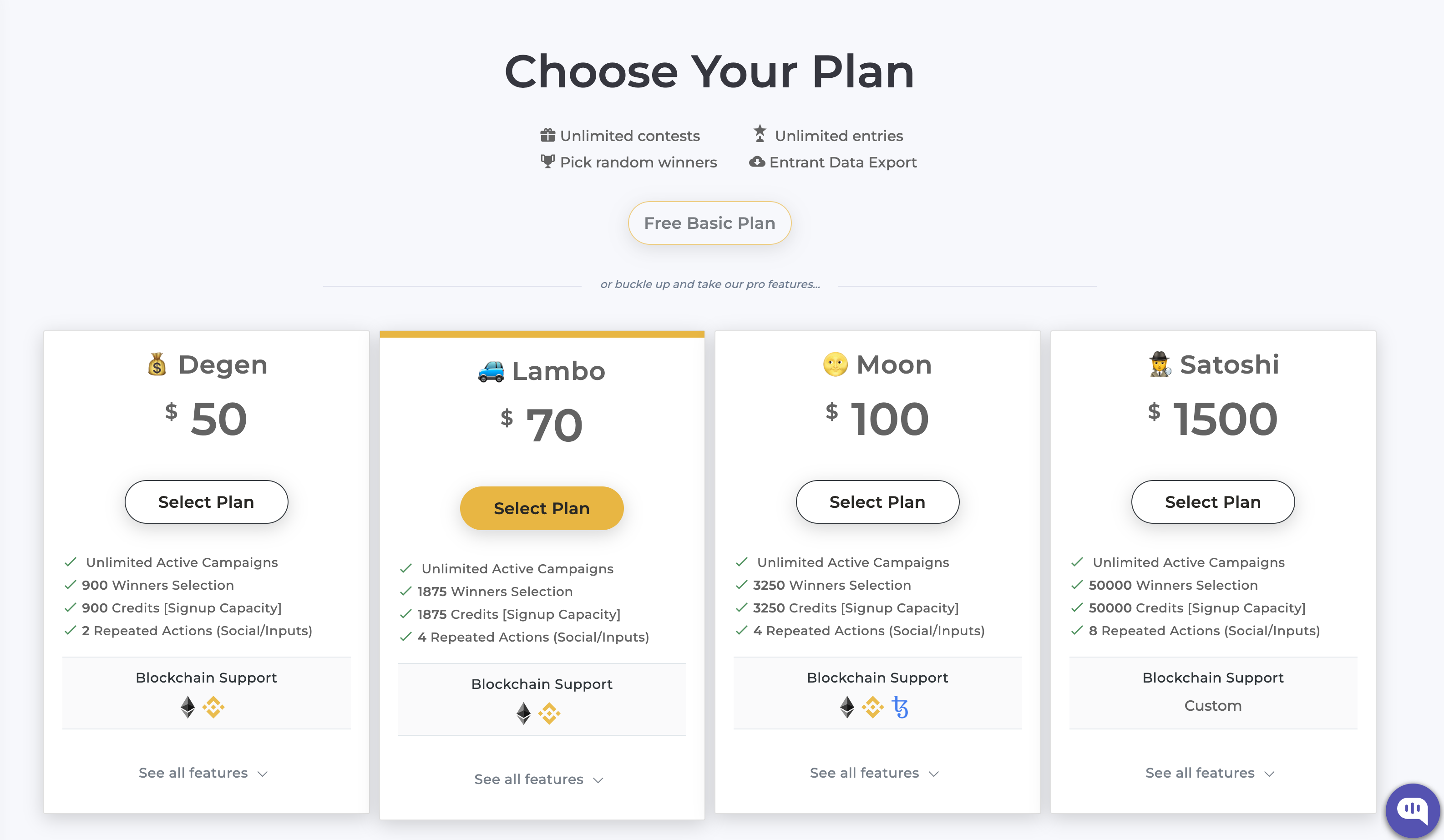The width and height of the screenshot is (1444, 840).
Task: Click the Ethereum icon in Degen plan
Action: click(188, 707)
